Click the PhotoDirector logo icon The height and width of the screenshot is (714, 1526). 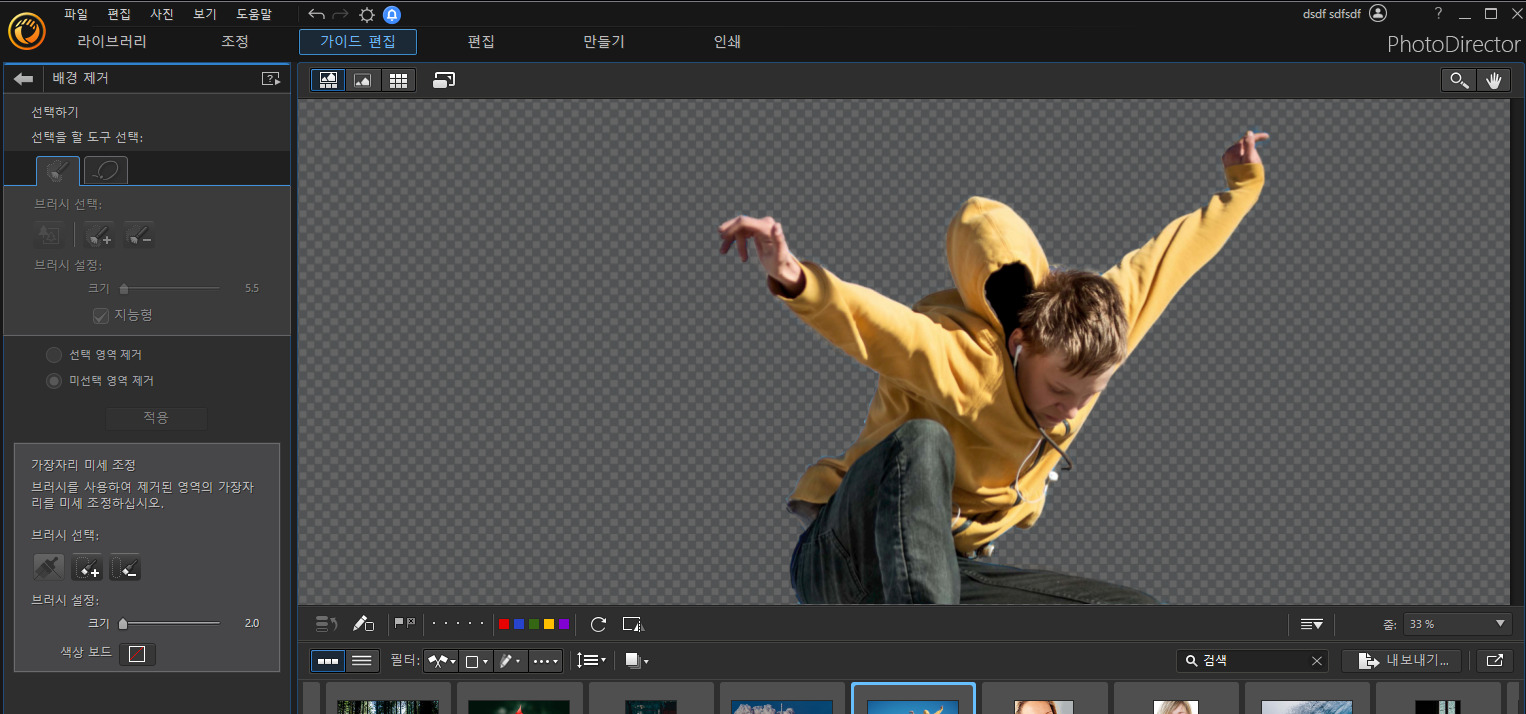click(27, 30)
